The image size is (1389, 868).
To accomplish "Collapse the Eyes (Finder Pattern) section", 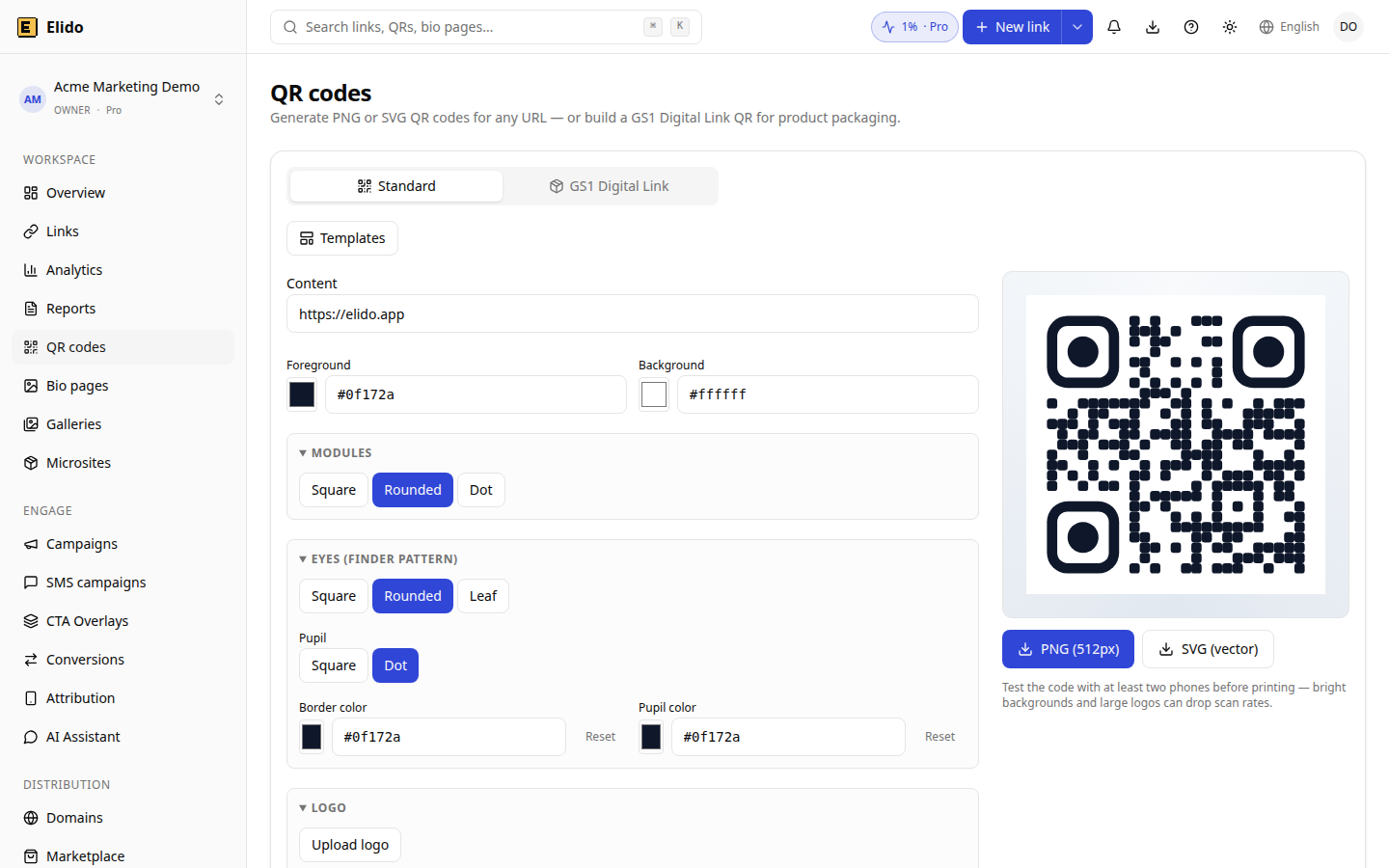I will tap(378, 558).
